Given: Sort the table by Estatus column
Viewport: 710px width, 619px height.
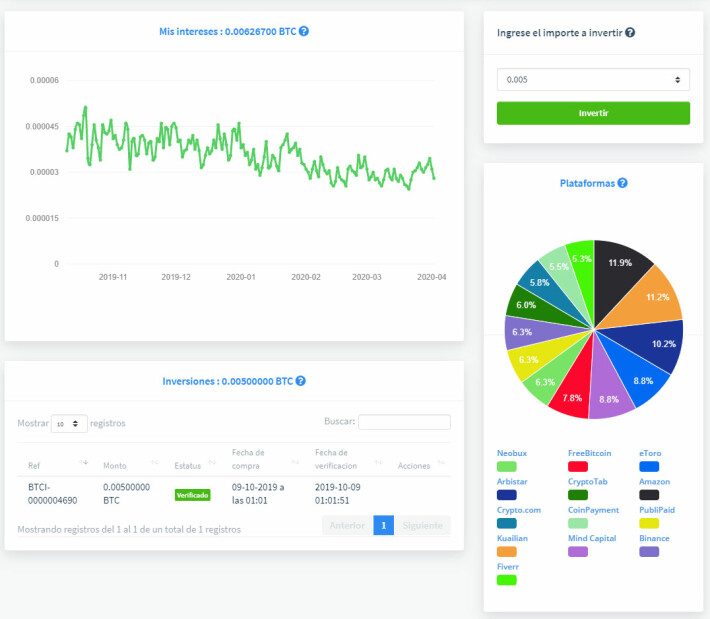Looking at the screenshot, I should (x=211, y=462).
